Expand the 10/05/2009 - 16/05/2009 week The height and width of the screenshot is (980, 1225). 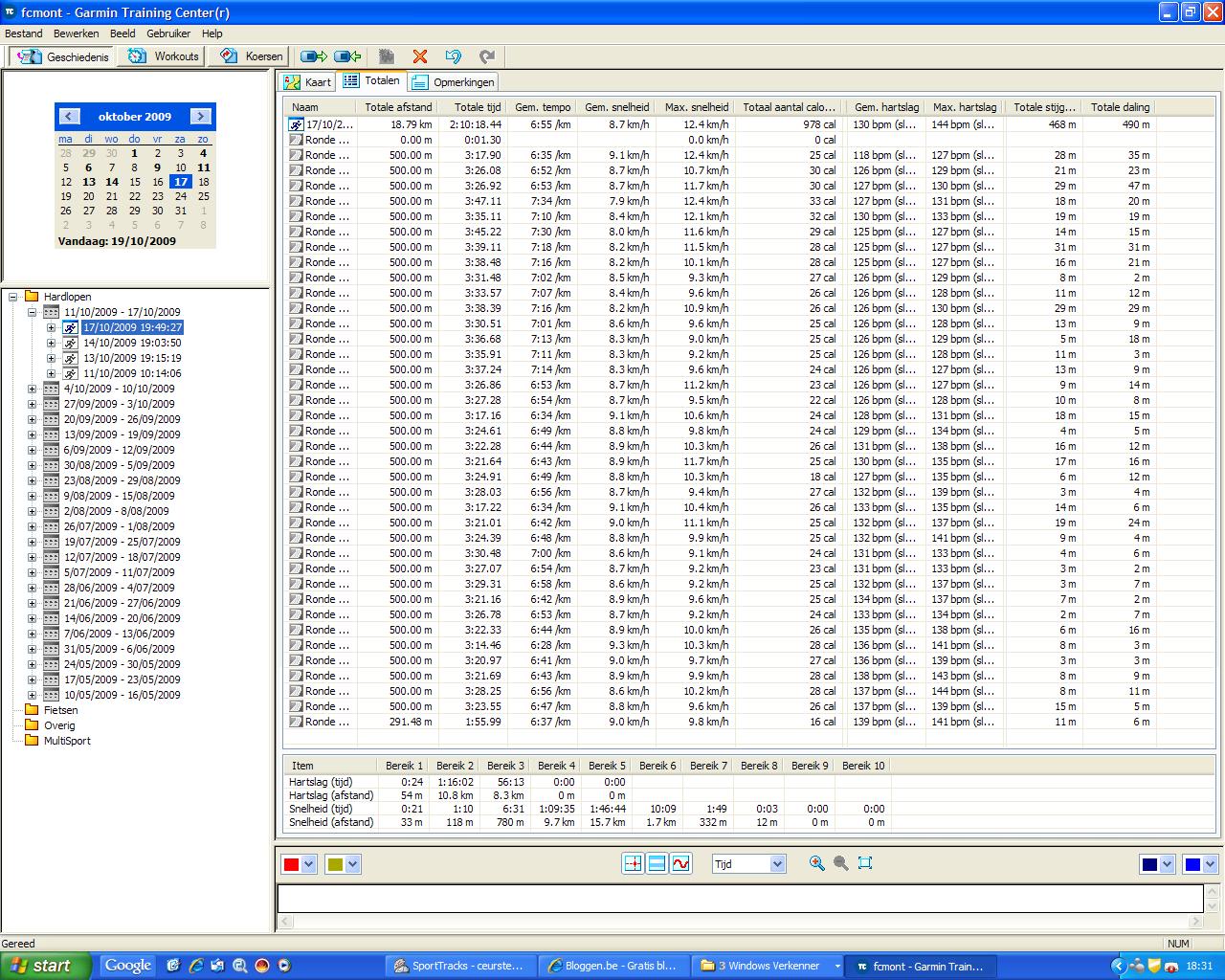pyautogui.click(x=32, y=695)
